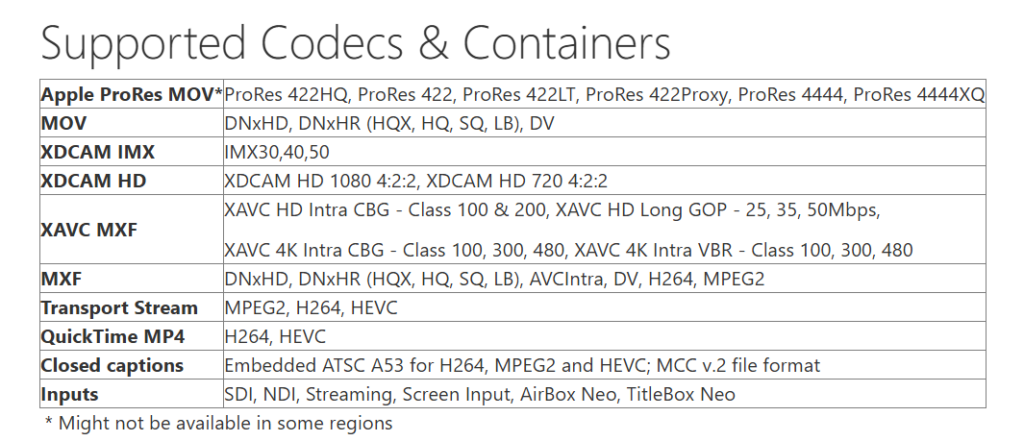
Task: Click the "XDCAM HD 1080 4:2:2" cell
Action: pos(416,181)
